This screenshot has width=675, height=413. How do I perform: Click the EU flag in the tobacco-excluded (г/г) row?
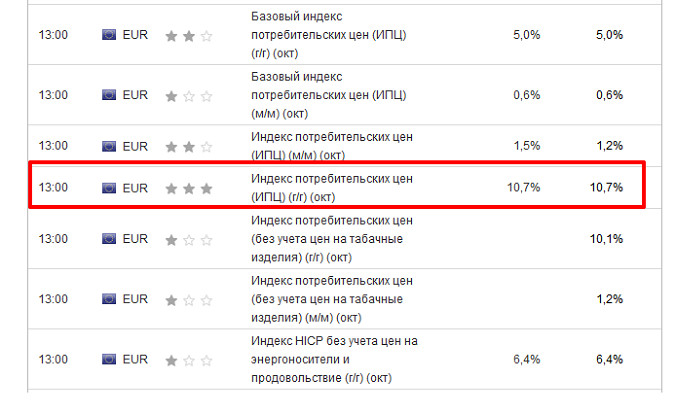click(x=109, y=239)
